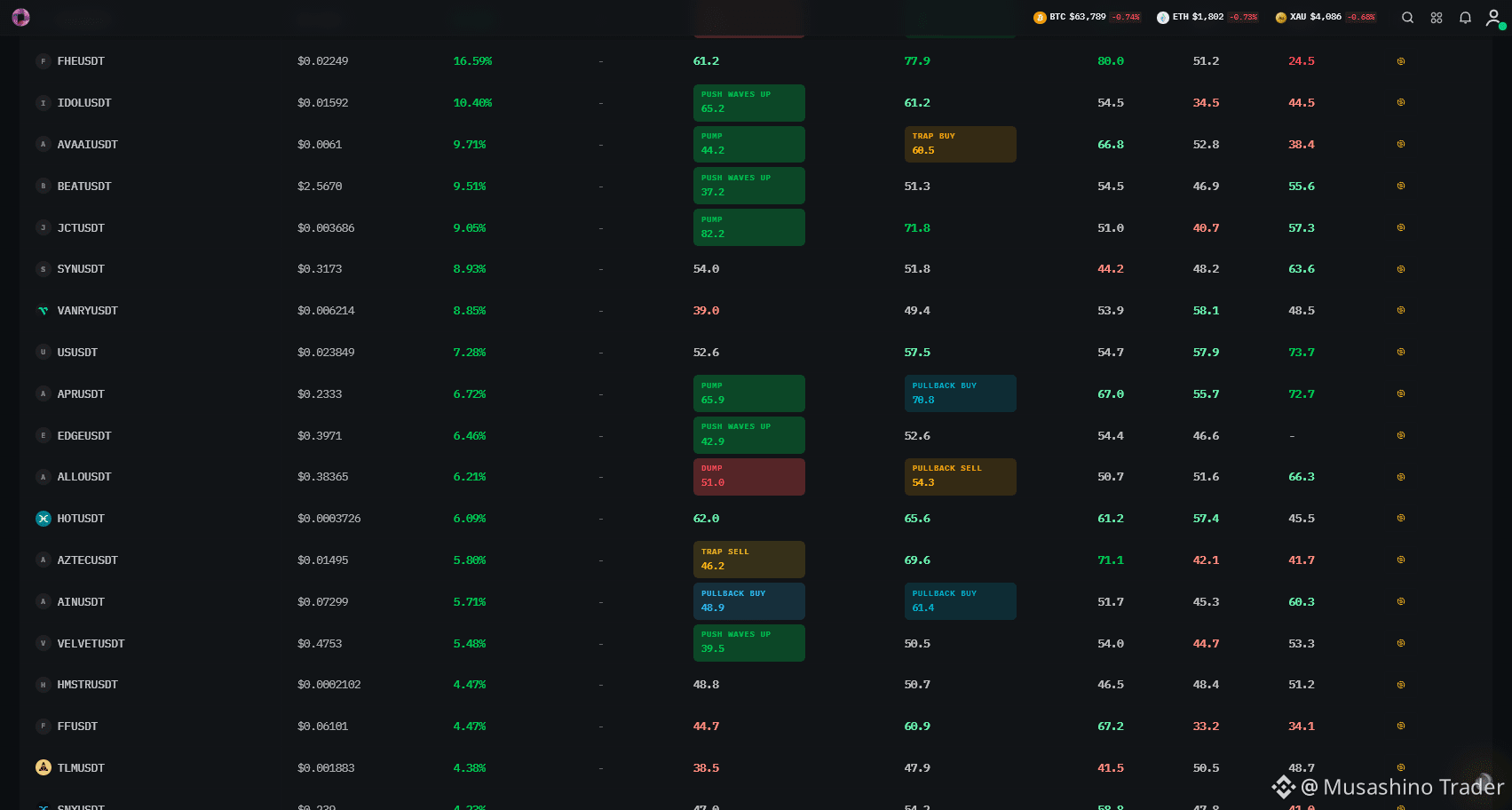
Task: Select the AZTECUSDT symbol name
Action: (87, 560)
